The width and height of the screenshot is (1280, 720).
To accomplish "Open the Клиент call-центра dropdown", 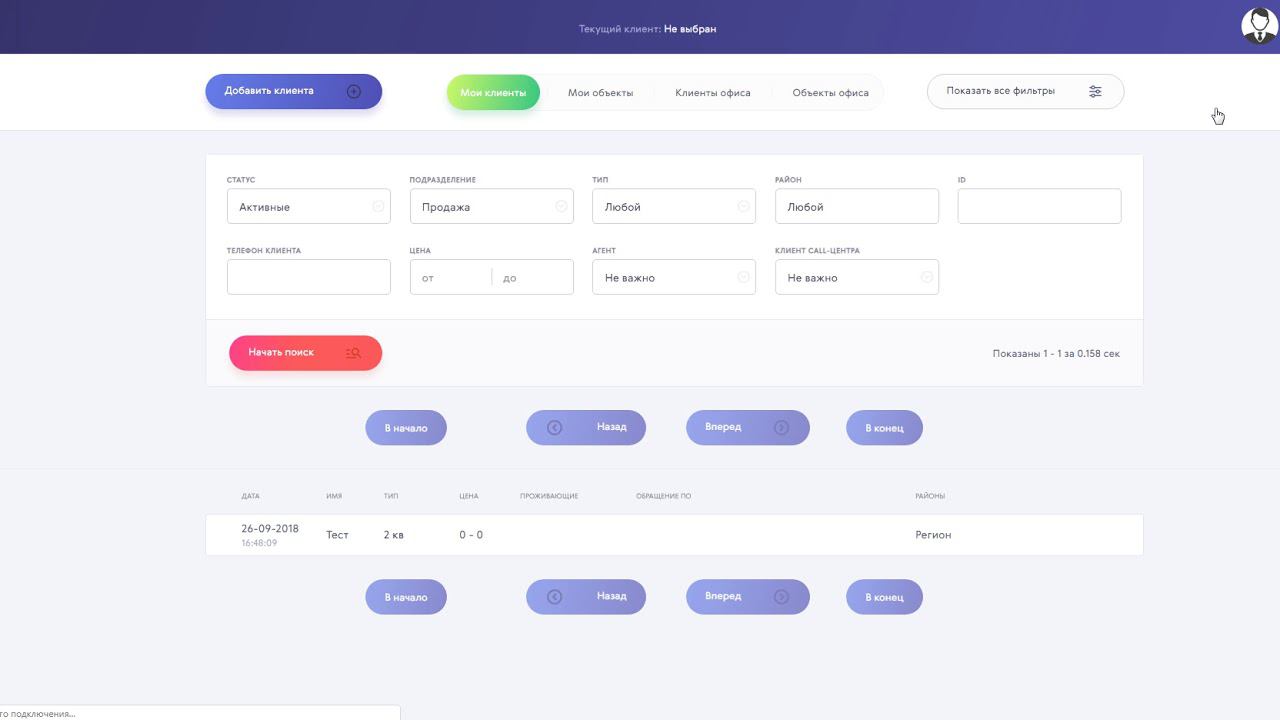I will tap(857, 277).
